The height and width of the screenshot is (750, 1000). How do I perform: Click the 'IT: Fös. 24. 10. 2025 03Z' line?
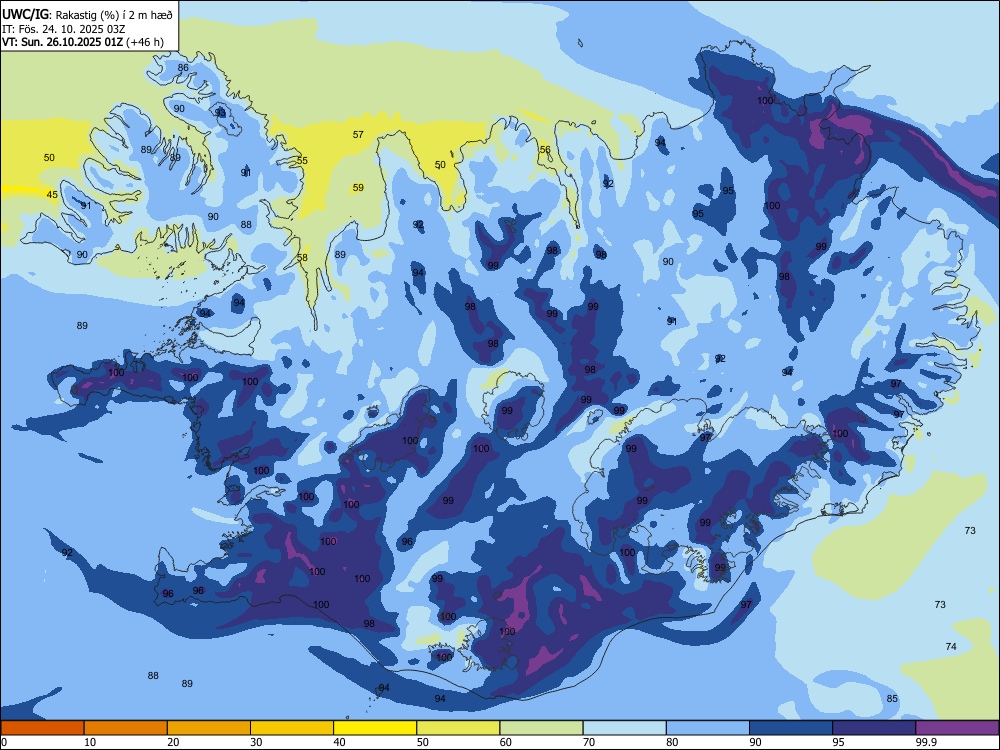click(63, 29)
